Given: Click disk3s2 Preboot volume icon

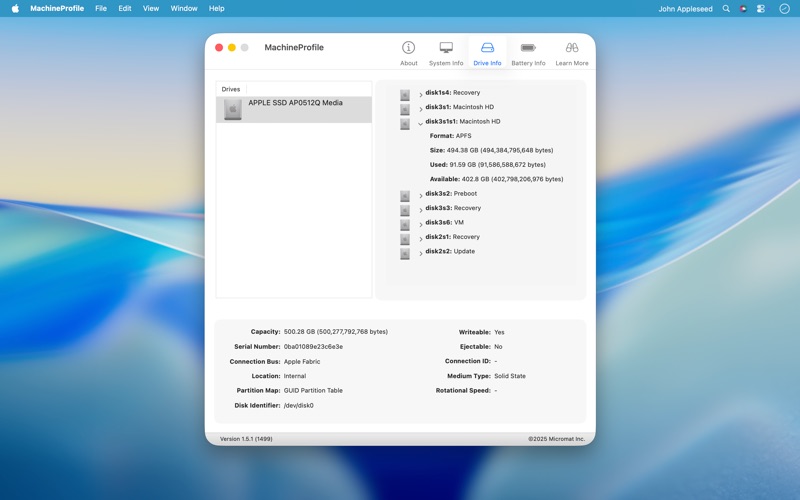Looking at the screenshot, I should point(405,196).
